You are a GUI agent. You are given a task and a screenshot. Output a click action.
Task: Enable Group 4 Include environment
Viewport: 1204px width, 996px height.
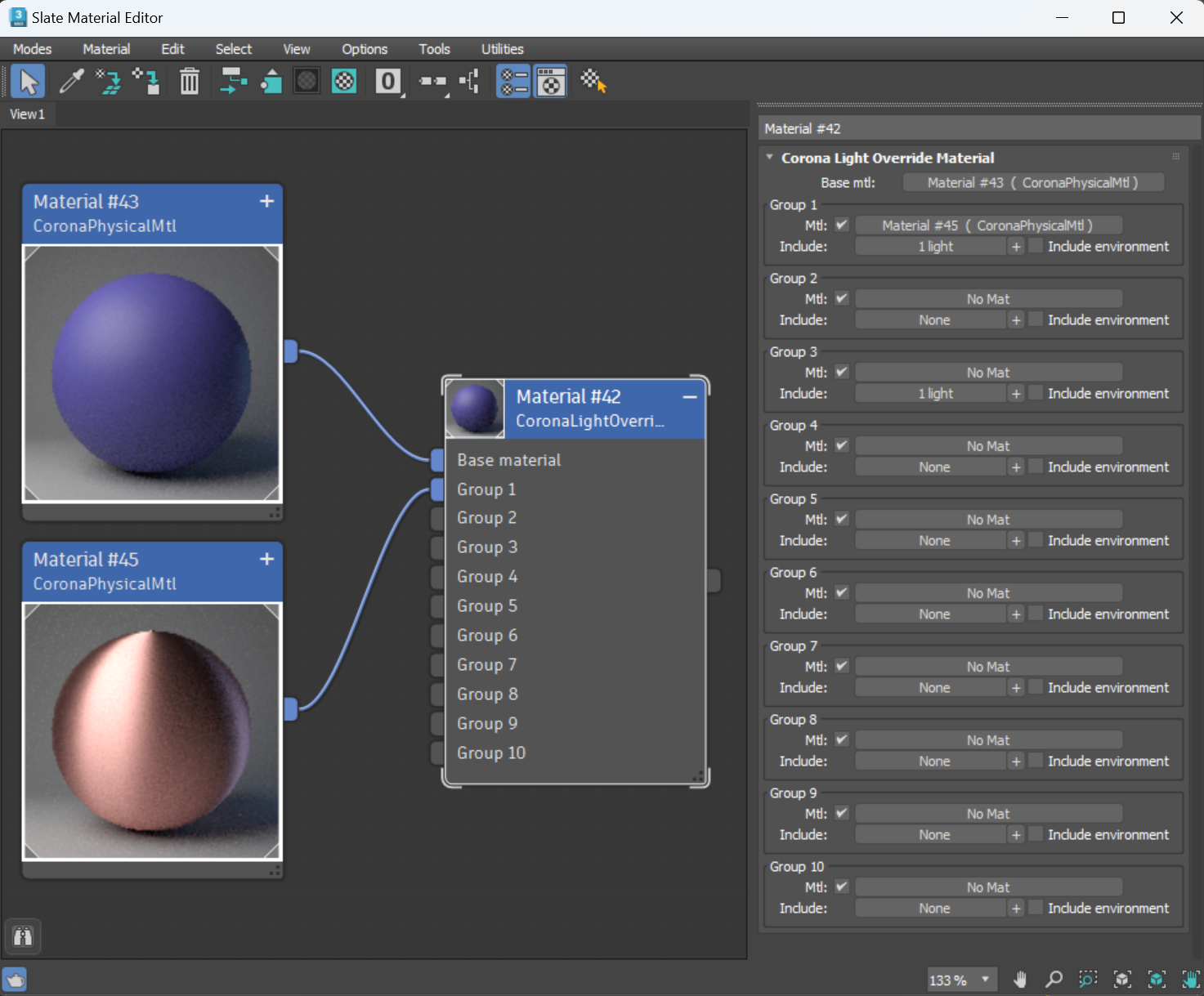(x=1036, y=467)
